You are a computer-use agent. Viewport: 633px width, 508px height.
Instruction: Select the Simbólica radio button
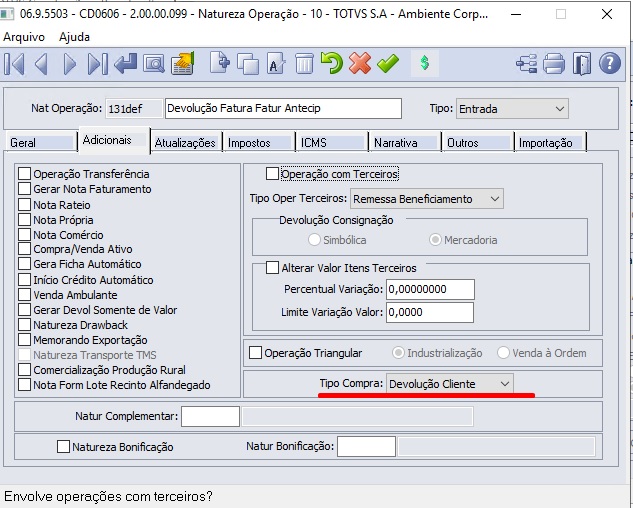click(314, 240)
